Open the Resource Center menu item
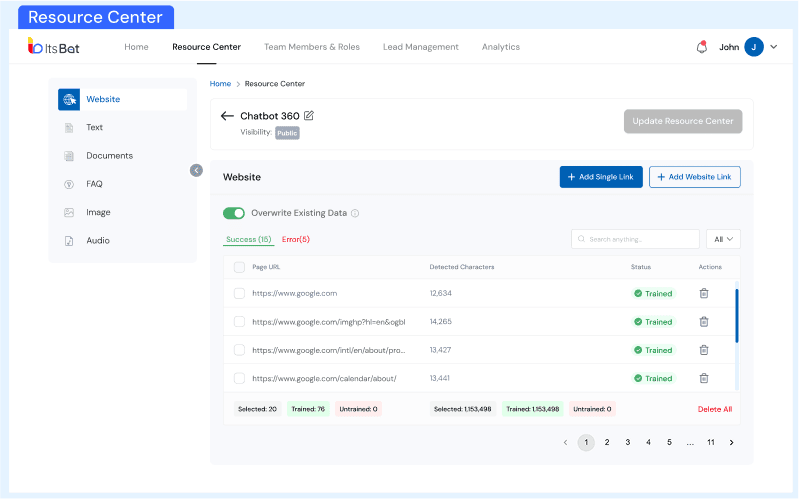This screenshot has height=499, width=799. pos(206,47)
